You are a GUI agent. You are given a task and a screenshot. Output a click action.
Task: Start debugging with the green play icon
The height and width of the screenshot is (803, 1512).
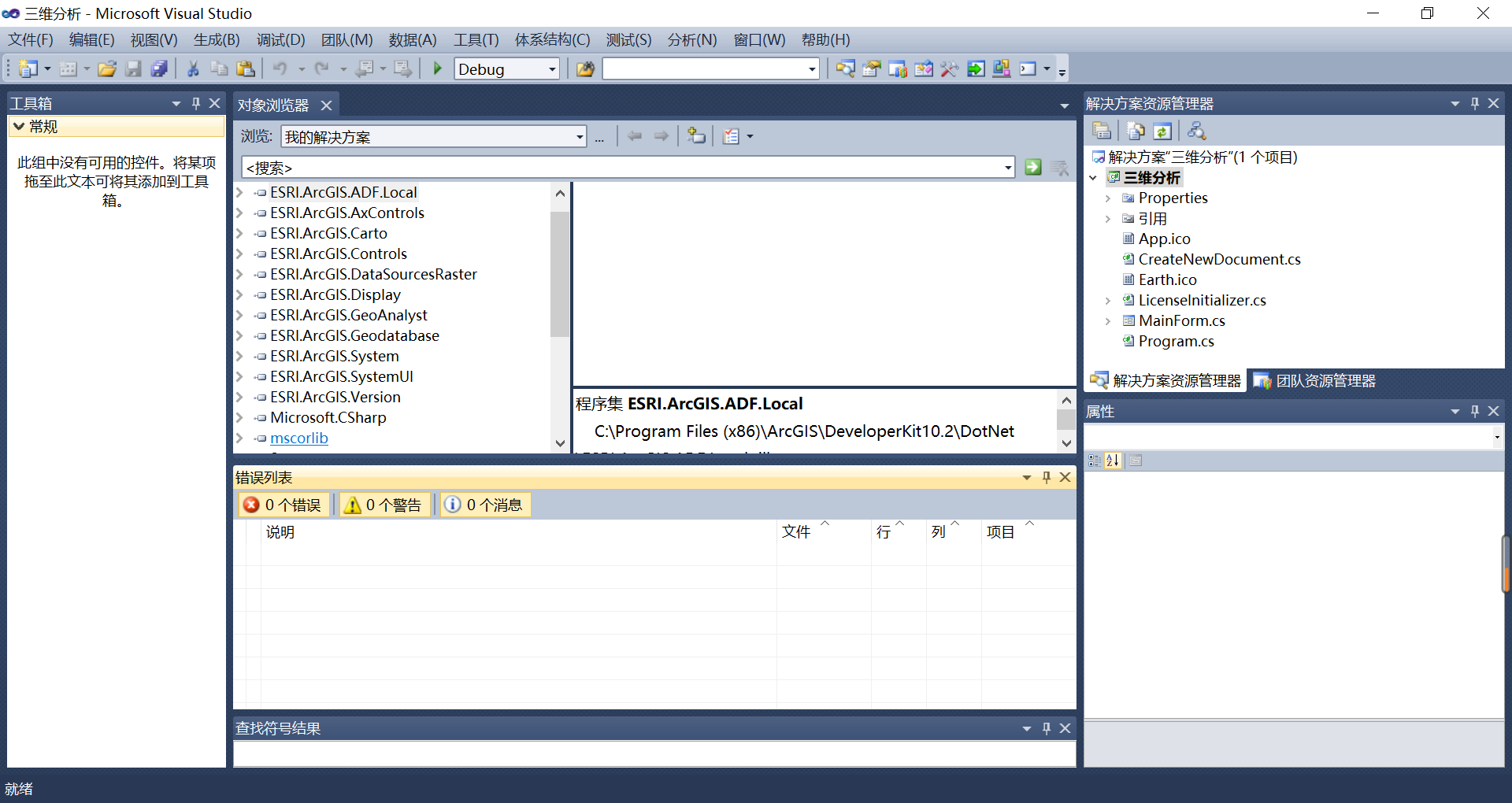[438, 69]
